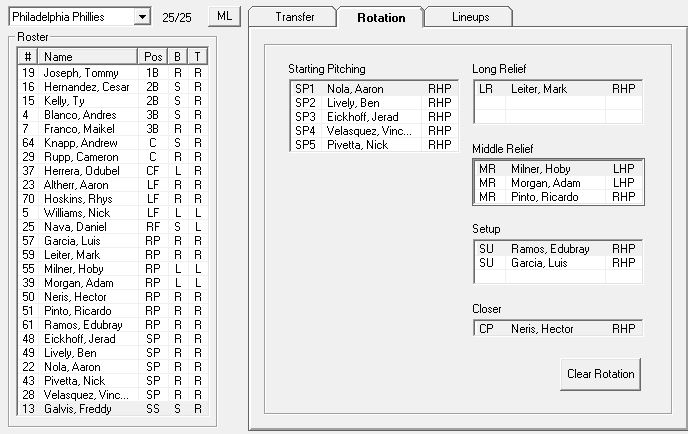
Task: Click the empty third Setup slot
Action: pos(558,277)
